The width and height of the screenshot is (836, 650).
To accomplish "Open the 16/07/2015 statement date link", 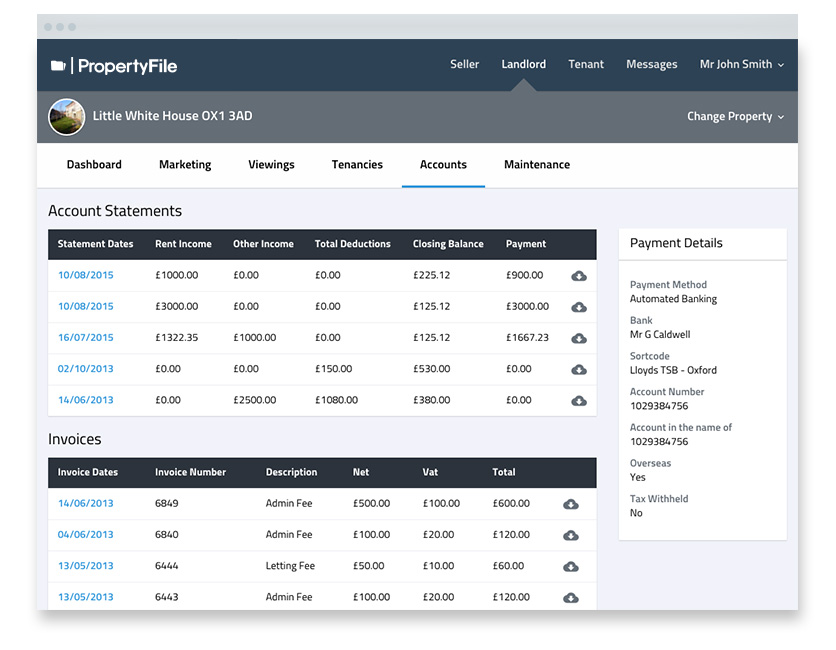I will click(85, 338).
